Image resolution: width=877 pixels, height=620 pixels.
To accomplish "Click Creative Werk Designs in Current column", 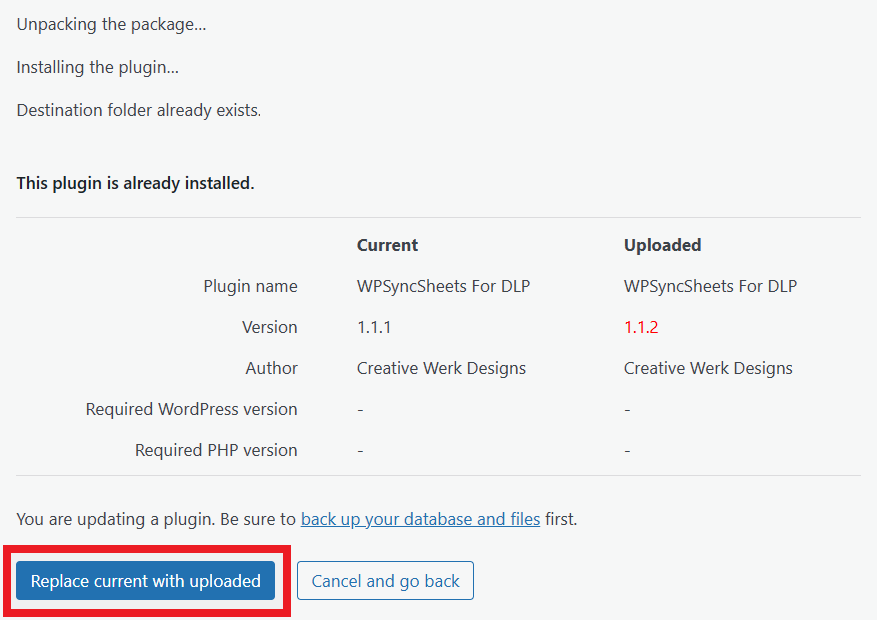I will (x=441, y=368).
